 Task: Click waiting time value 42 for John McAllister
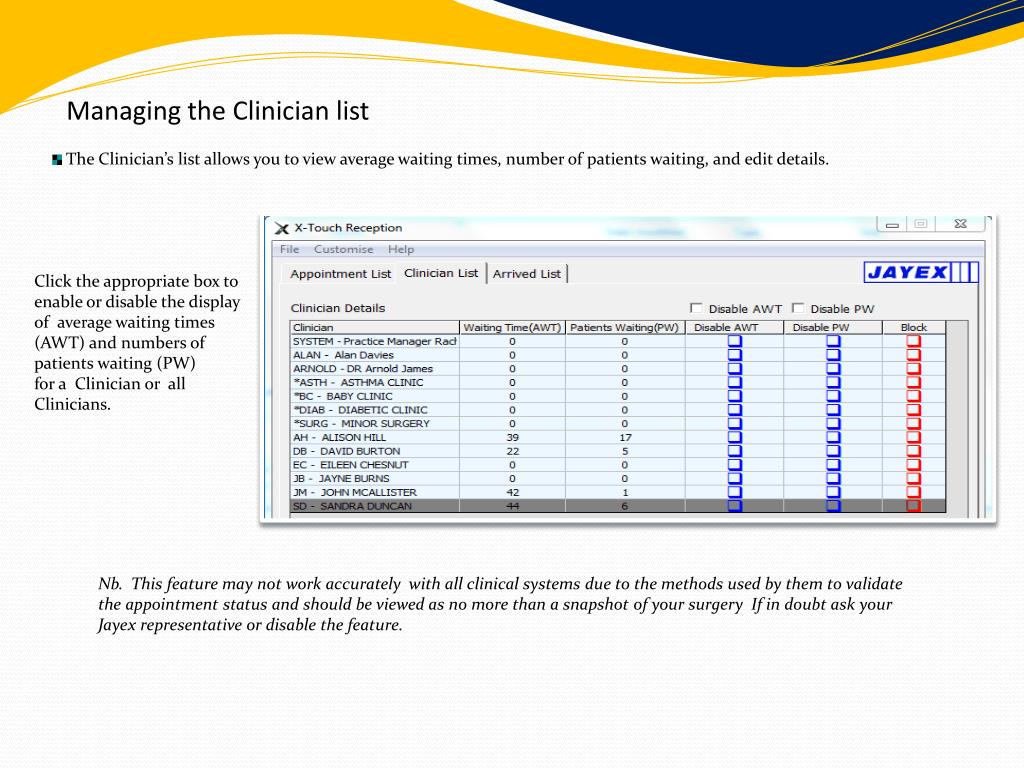point(513,492)
